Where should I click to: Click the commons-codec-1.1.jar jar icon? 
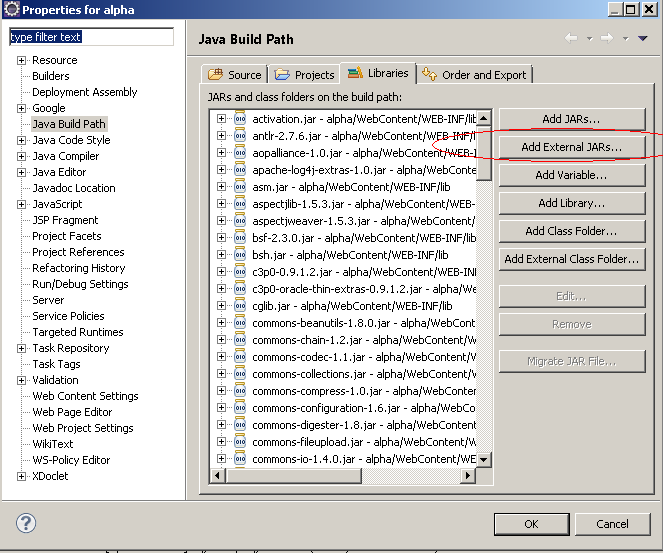coord(240,357)
